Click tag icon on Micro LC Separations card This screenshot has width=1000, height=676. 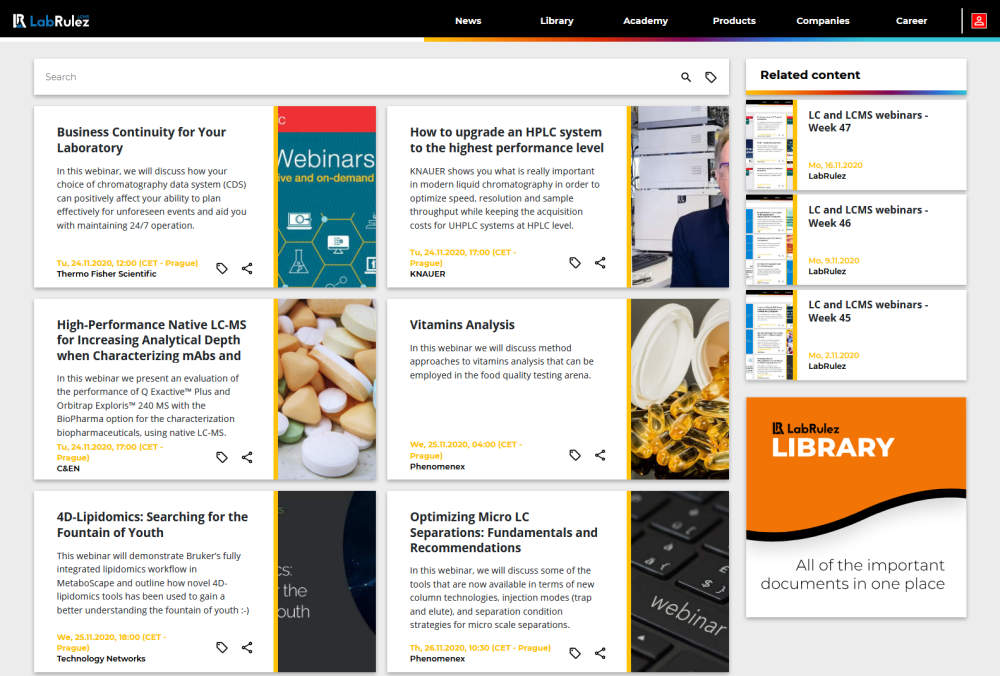(x=575, y=653)
